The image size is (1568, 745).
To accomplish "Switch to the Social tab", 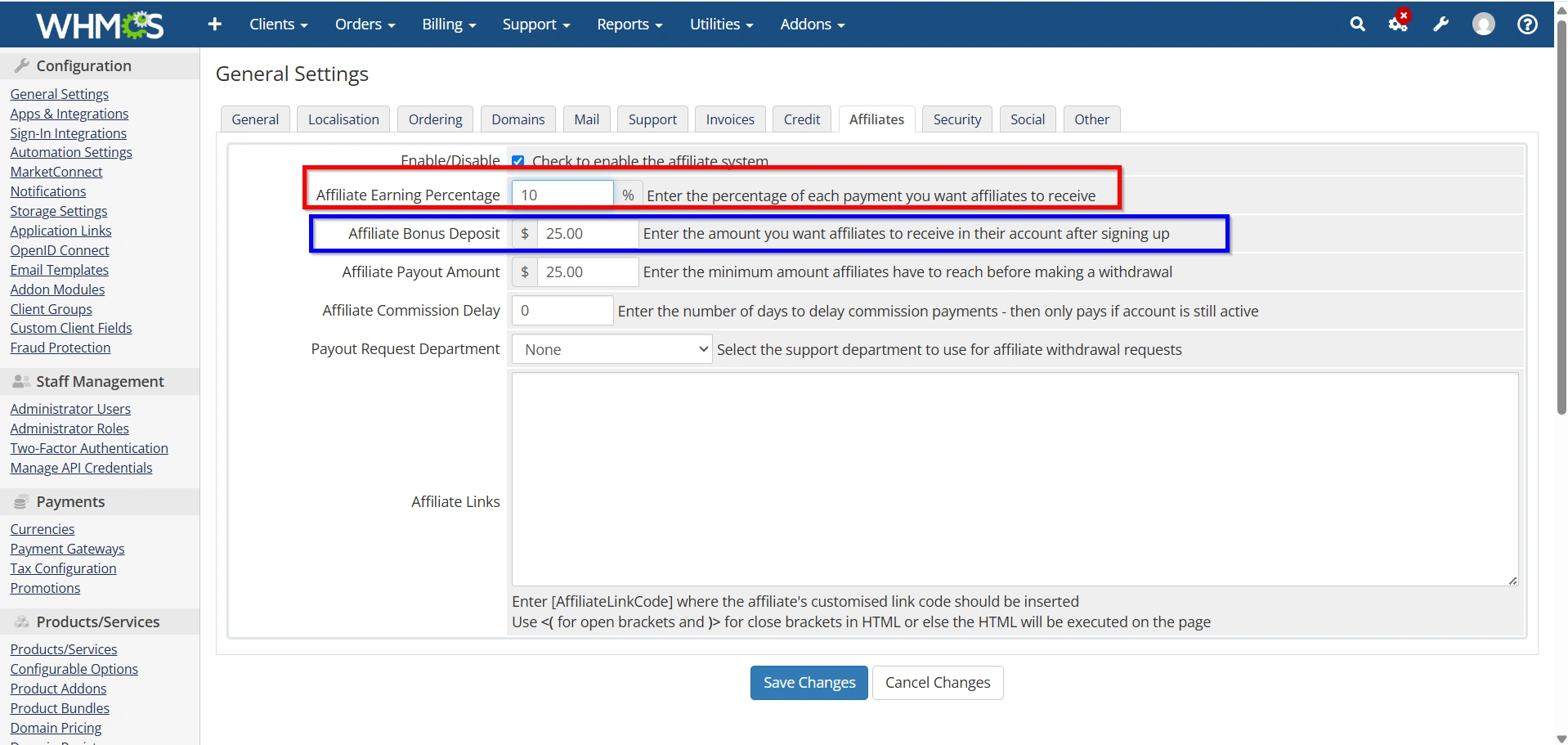I will coord(1028,119).
